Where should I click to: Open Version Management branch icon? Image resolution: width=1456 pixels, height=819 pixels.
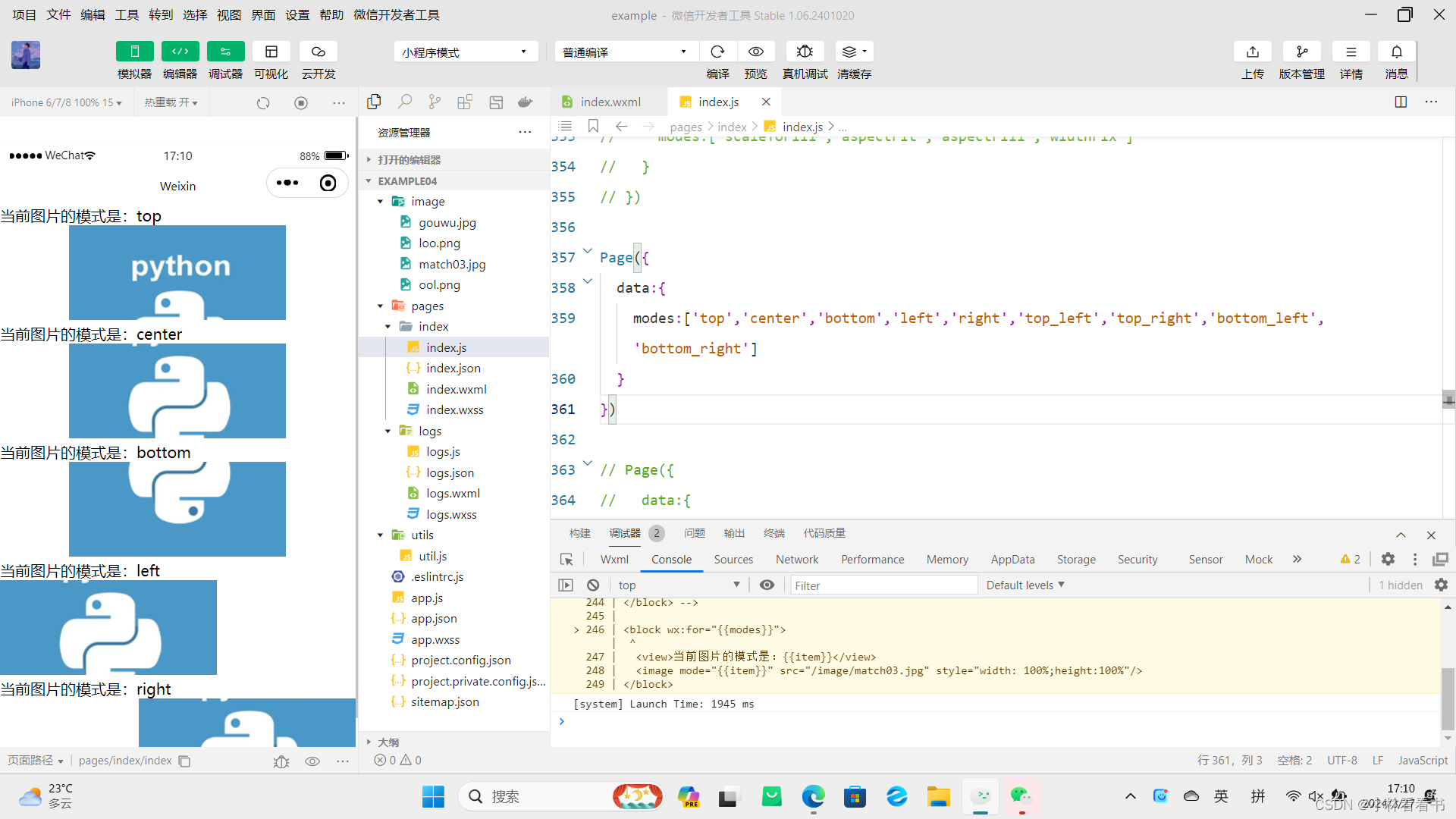[x=1301, y=52]
